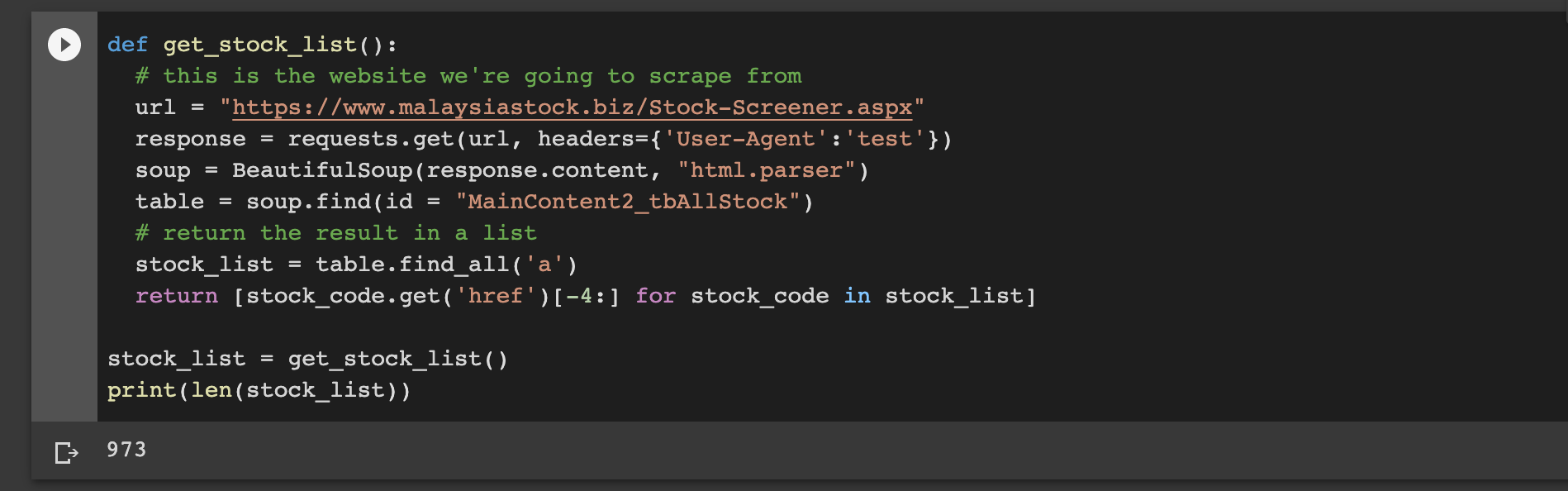Click the BeautifulSoup html.parser line
The width and height of the screenshot is (1568, 491).
pyautogui.click(x=502, y=170)
